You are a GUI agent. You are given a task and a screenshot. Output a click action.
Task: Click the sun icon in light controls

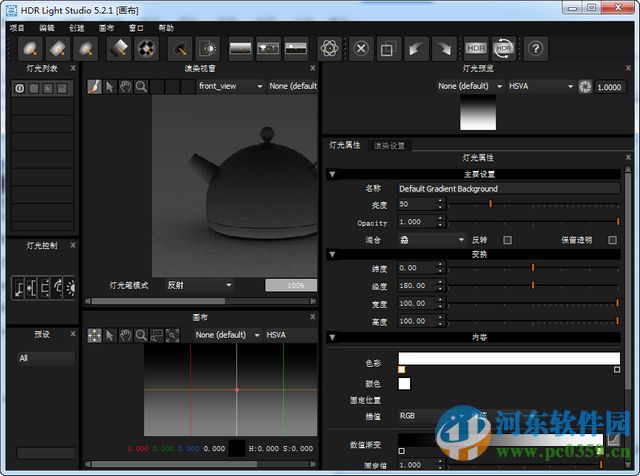(71, 287)
